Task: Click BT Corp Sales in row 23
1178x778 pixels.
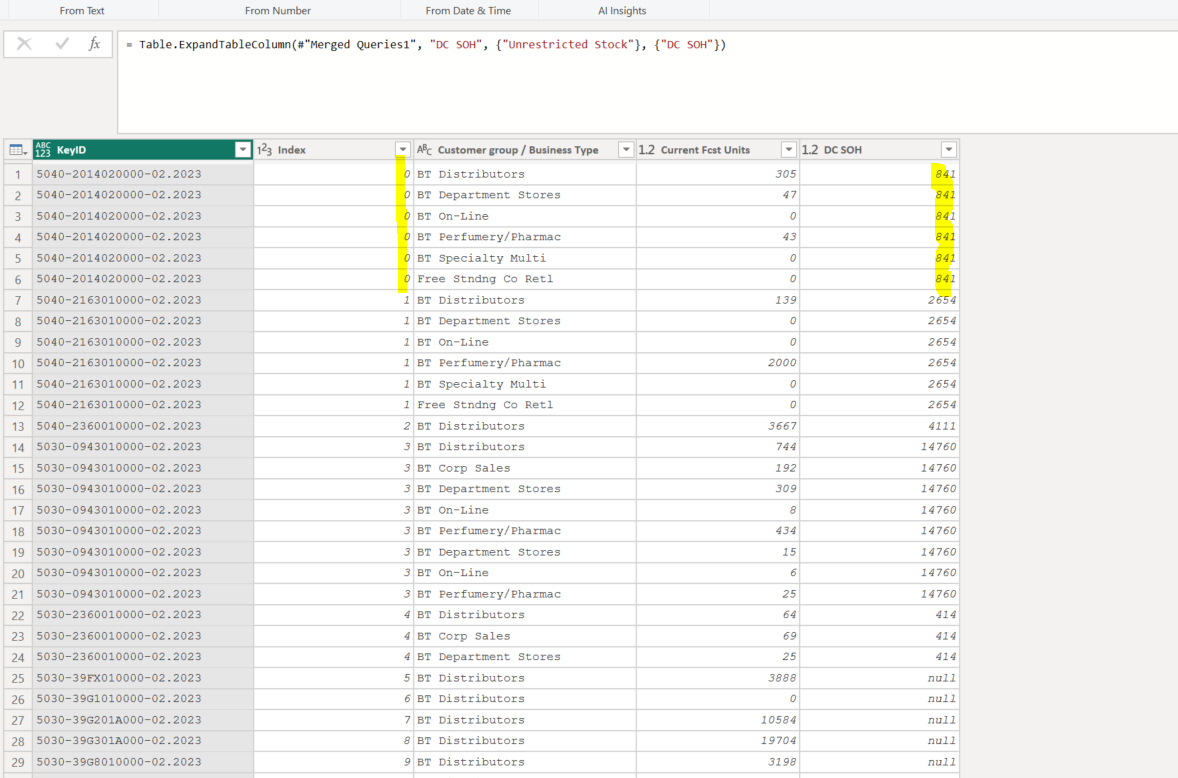Action: pyautogui.click(x=524, y=636)
